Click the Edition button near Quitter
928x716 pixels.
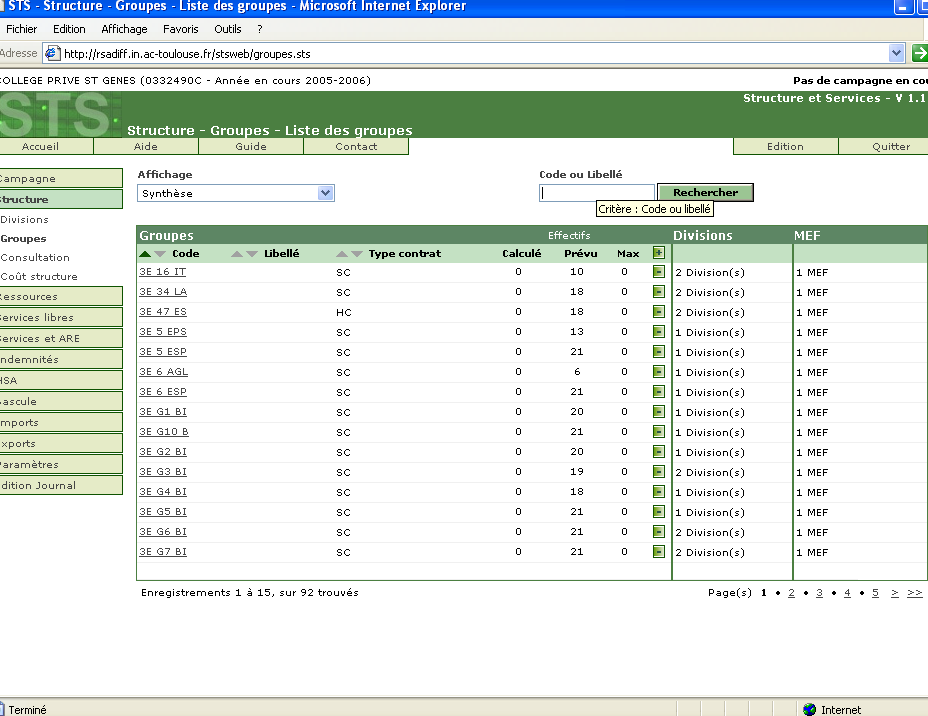click(785, 146)
